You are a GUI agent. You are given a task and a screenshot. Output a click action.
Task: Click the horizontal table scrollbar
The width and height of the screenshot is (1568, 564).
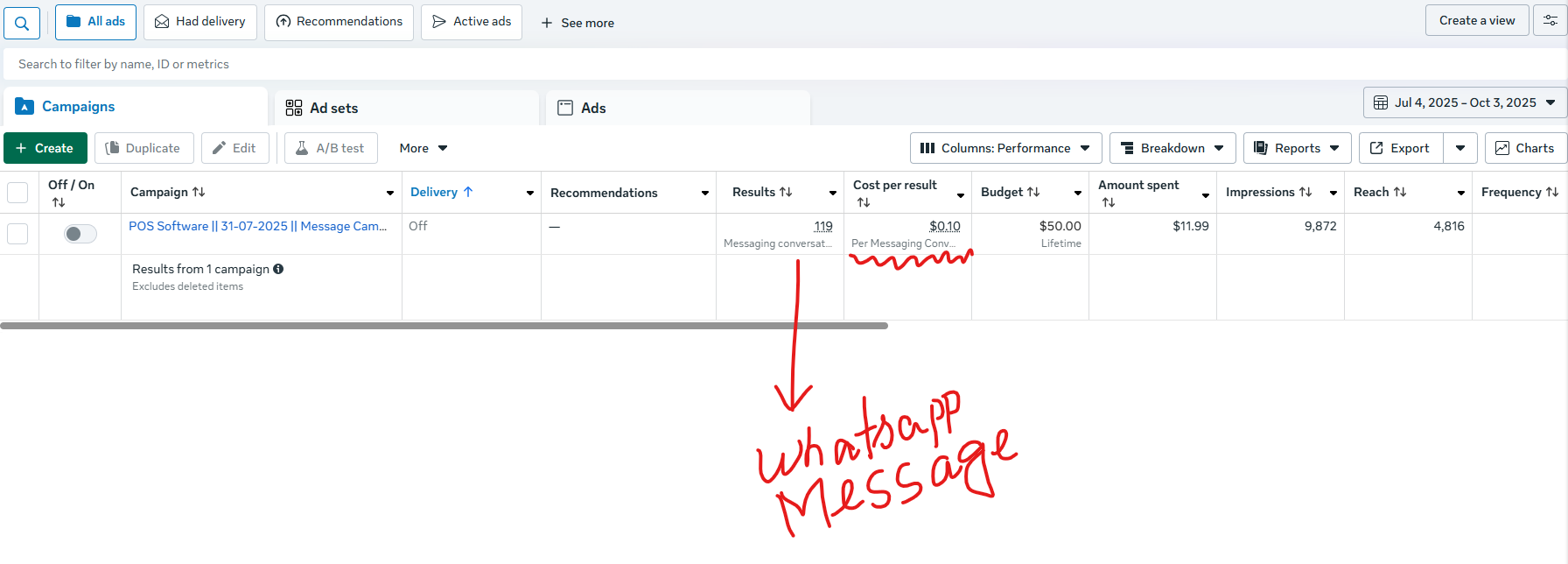444,326
